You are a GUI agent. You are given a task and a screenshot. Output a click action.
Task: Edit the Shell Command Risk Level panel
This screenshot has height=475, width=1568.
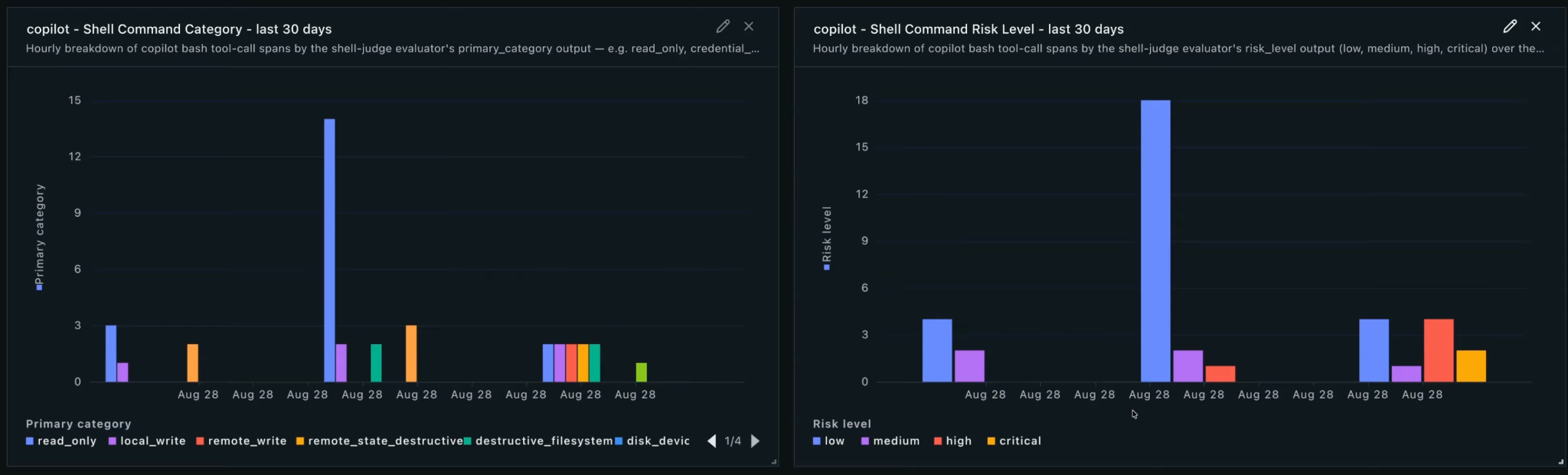click(1510, 26)
